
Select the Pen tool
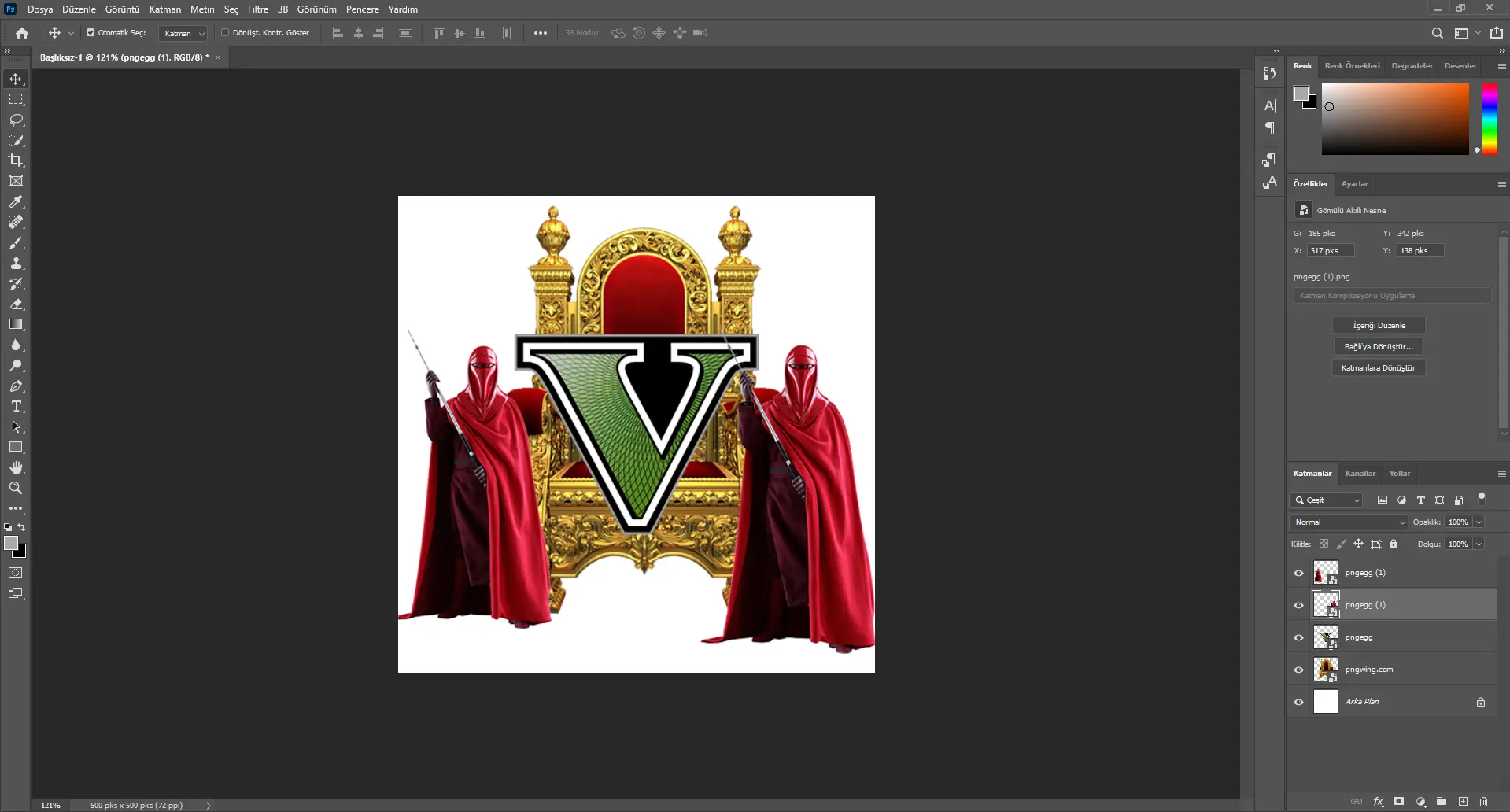point(16,386)
